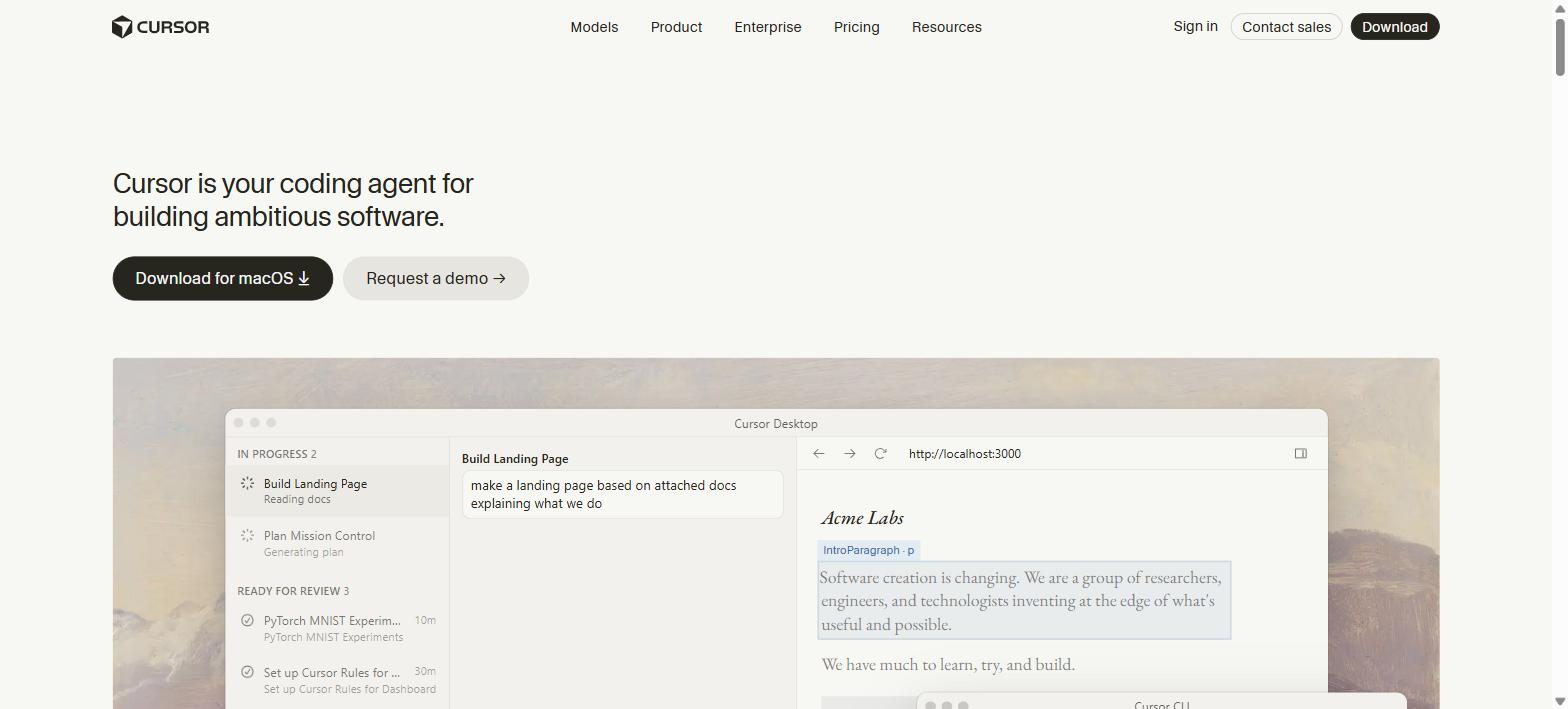The height and width of the screenshot is (709, 1568).
Task: Open the Resources menu
Action: tap(947, 27)
